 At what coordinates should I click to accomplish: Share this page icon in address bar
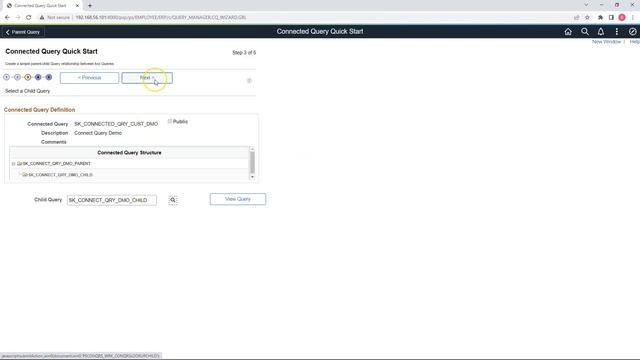coord(576,18)
